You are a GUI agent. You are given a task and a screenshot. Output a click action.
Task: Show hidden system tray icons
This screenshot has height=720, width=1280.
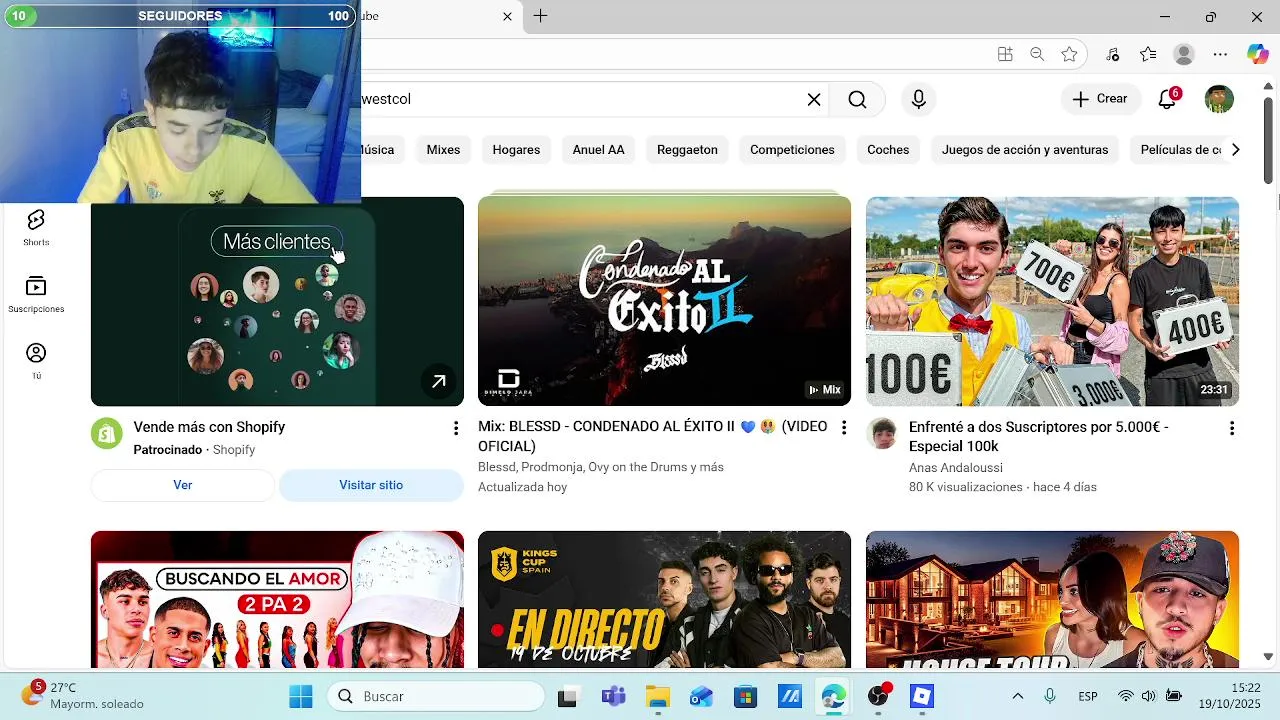click(x=1018, y=696)
